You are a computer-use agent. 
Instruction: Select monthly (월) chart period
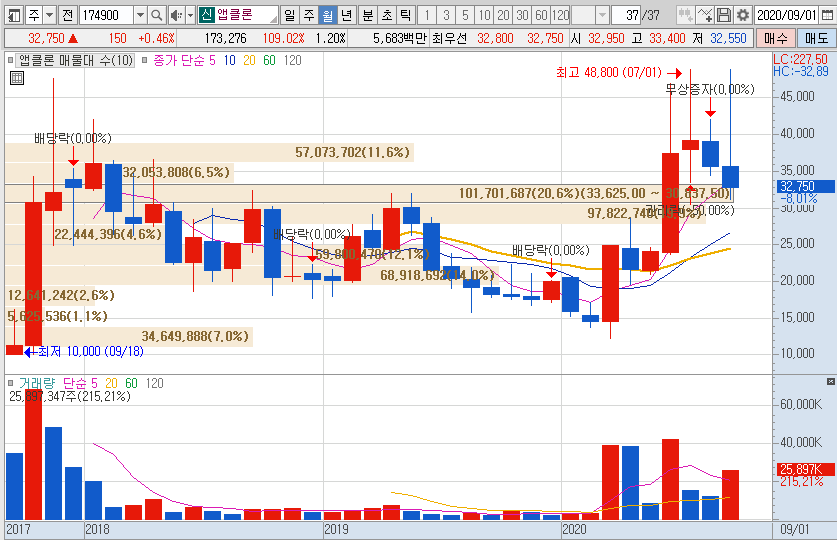pos(327,15)
